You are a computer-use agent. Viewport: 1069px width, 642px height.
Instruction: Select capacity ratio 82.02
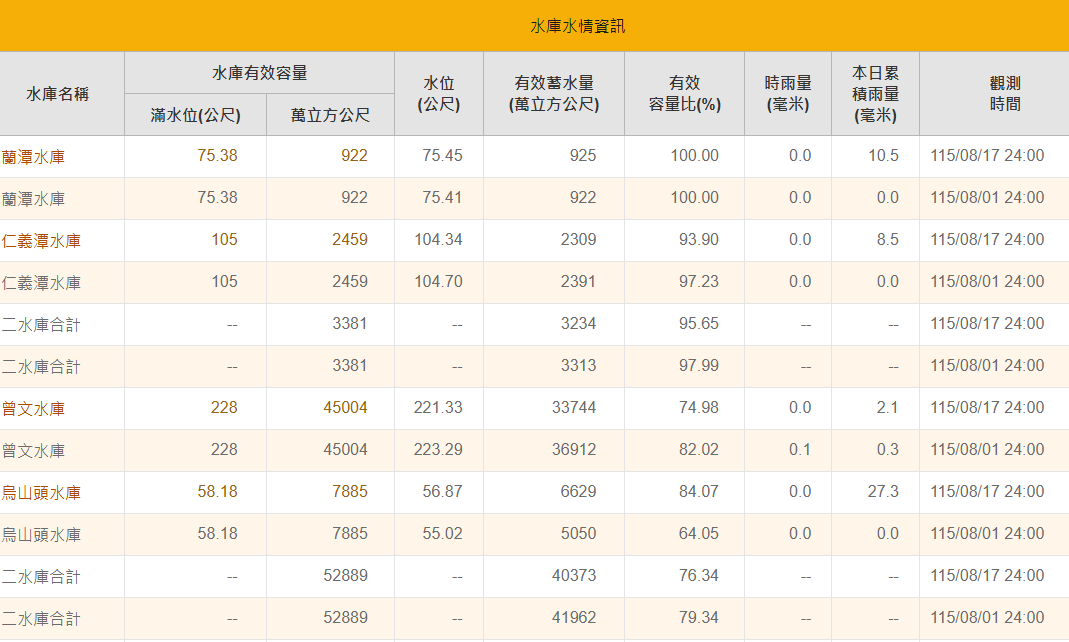tap(699, 450)
